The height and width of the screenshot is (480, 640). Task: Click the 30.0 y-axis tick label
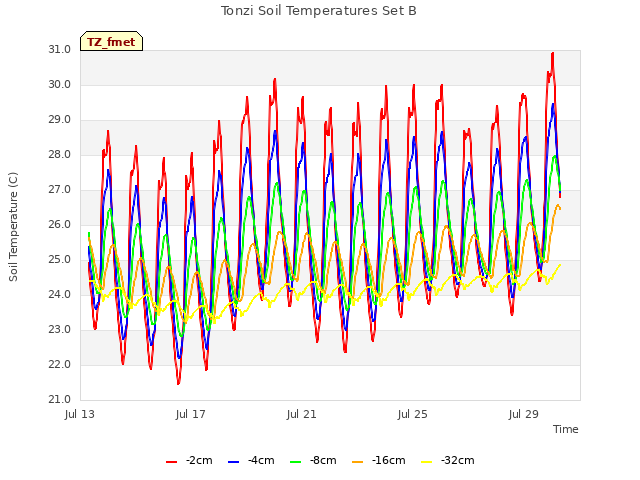[60, 84]
